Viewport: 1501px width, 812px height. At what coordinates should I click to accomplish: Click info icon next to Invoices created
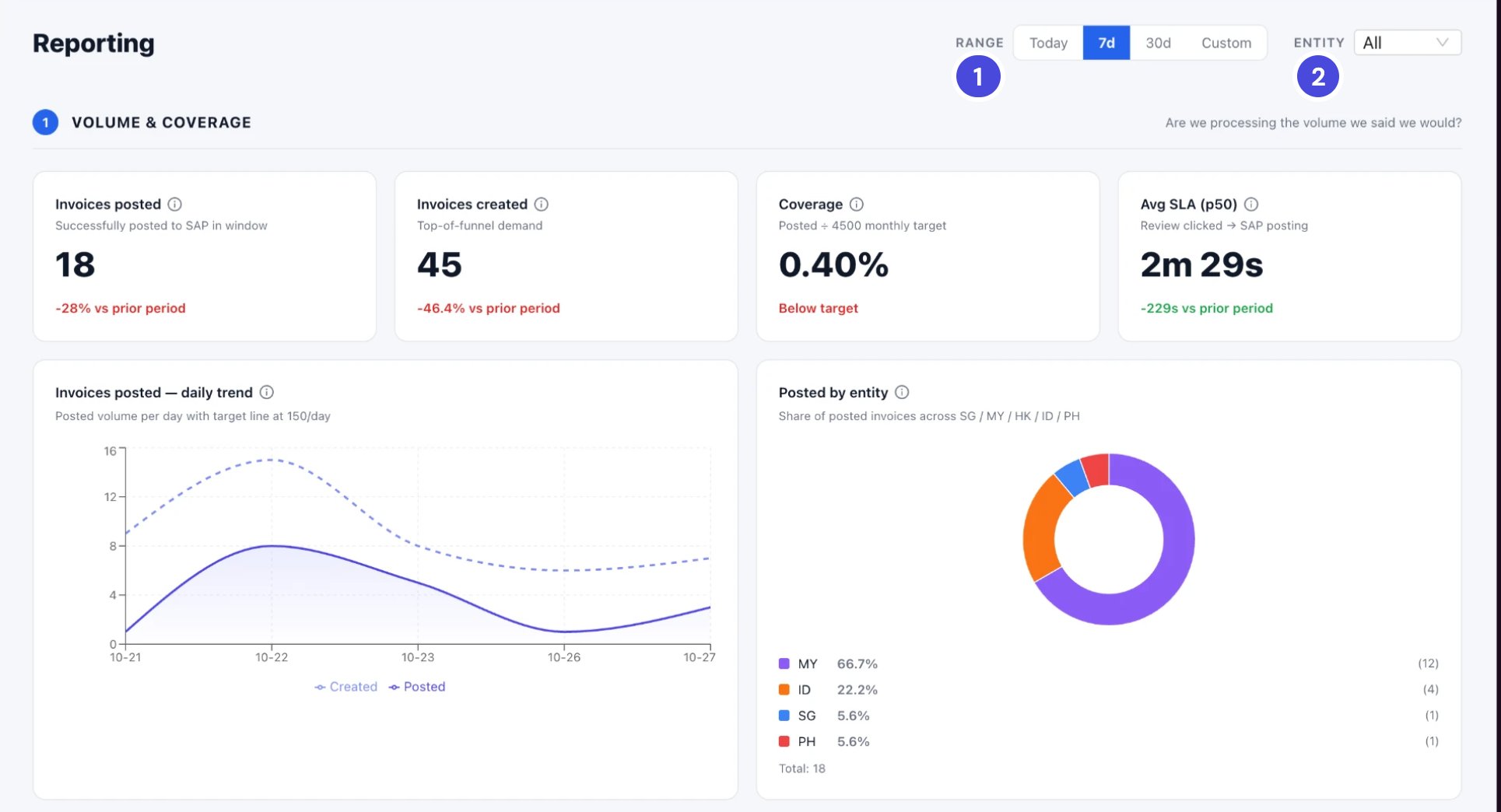coord(542,204)
